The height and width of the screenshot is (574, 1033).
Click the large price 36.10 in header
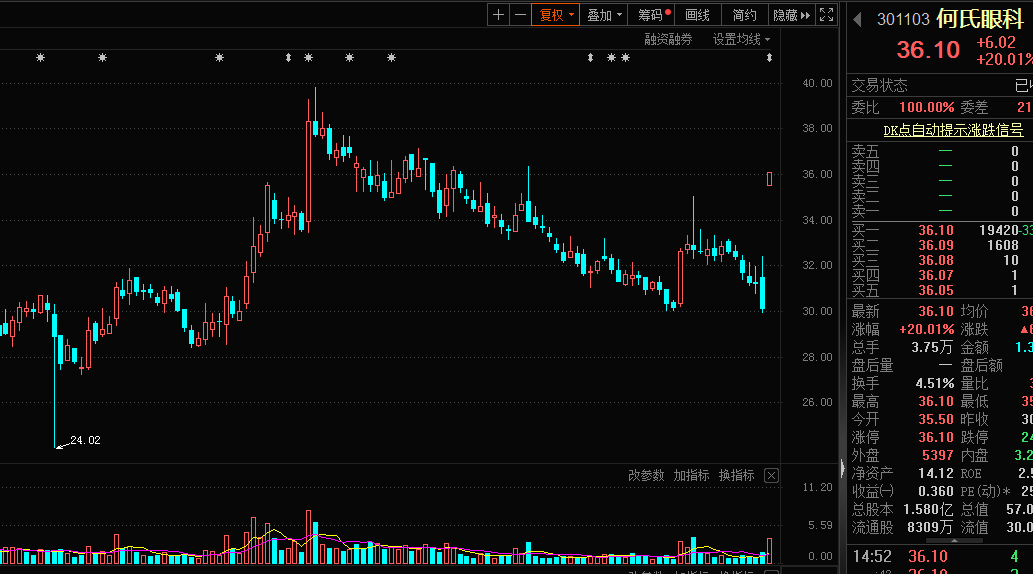[x=928, y=49]
